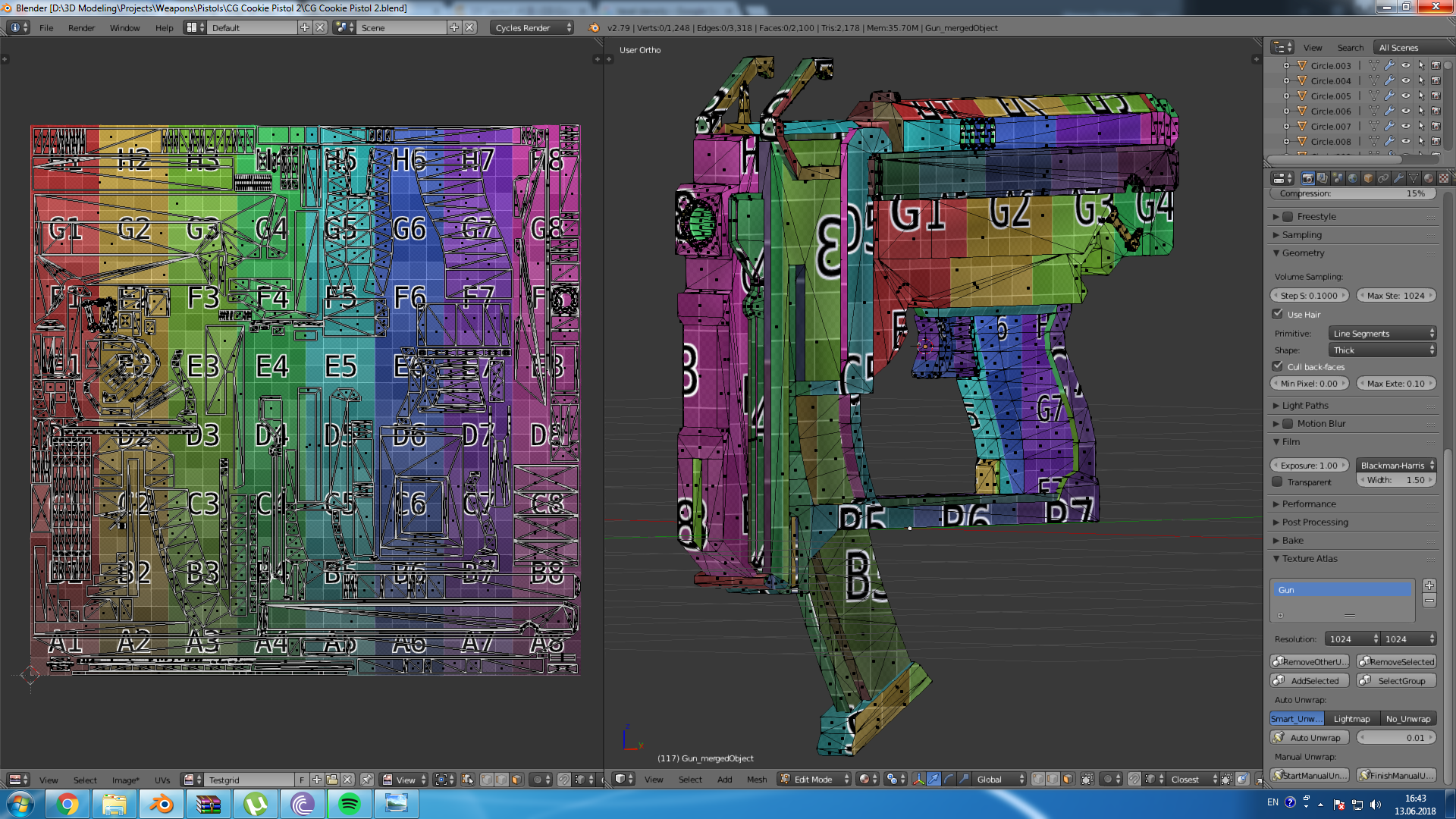Image resolution: width=1456 pixels, height=819 pixels.
Task: Click the SelectGroup button
Action: pos(1396,681)
